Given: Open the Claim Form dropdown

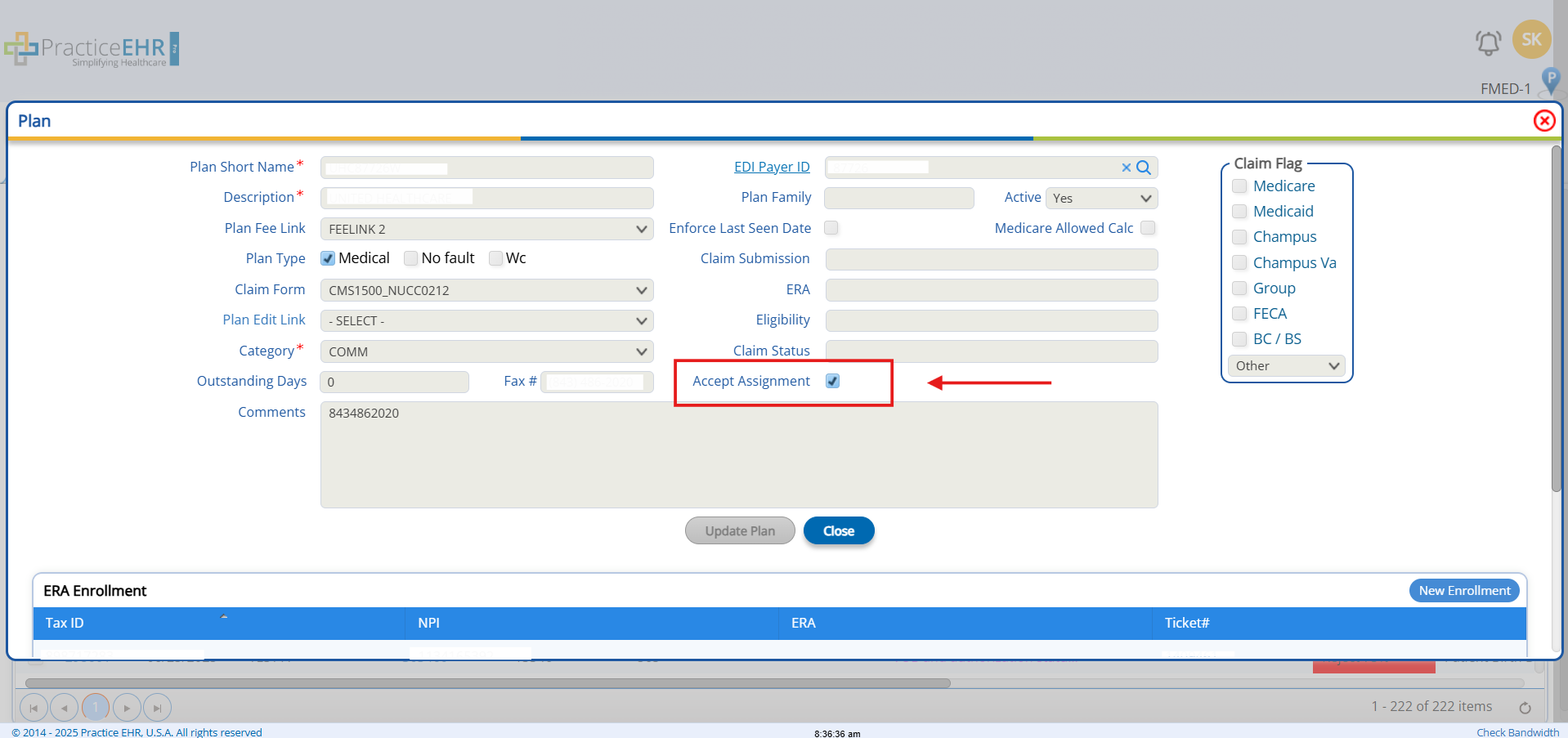Looking at the screenshot, I should pos(486,290).
